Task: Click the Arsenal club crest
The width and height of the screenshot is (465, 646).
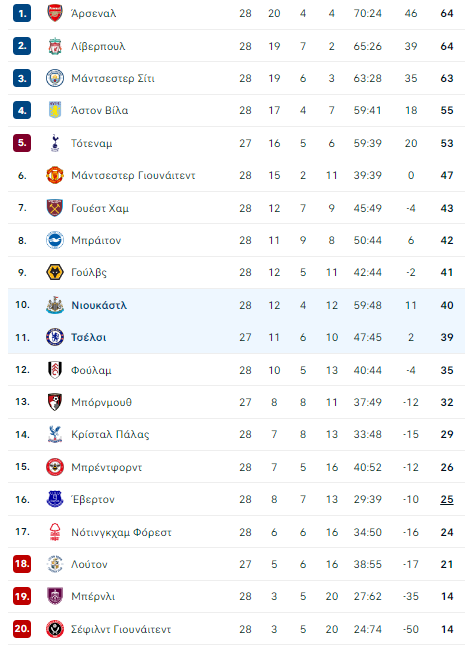Action: click(55, 13)
